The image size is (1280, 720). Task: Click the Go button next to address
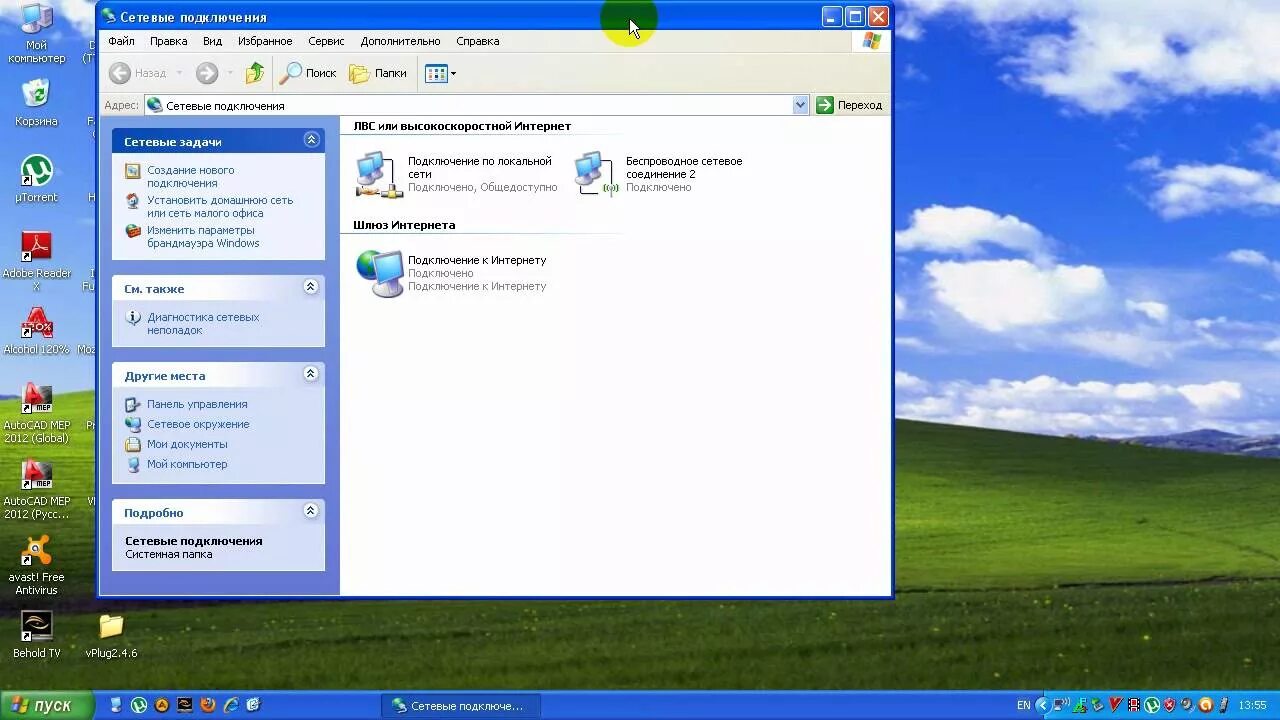tap(849, 105)
